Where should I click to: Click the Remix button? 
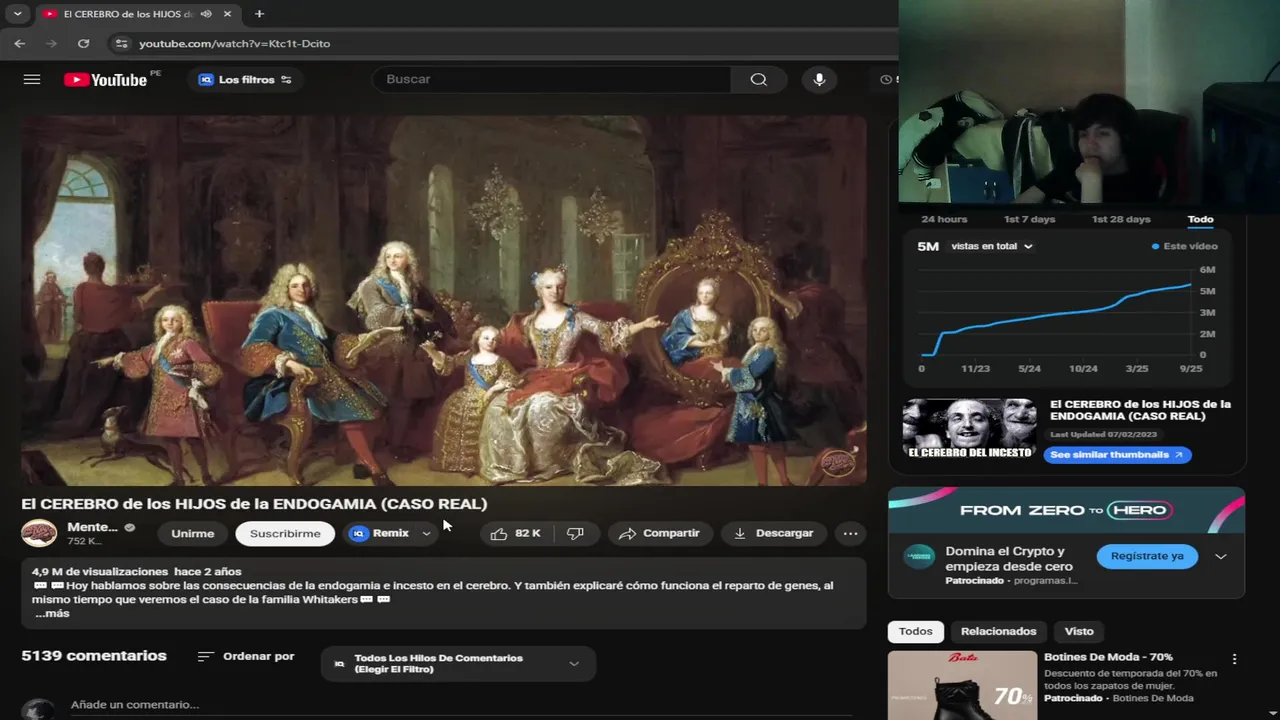[380, 533]
